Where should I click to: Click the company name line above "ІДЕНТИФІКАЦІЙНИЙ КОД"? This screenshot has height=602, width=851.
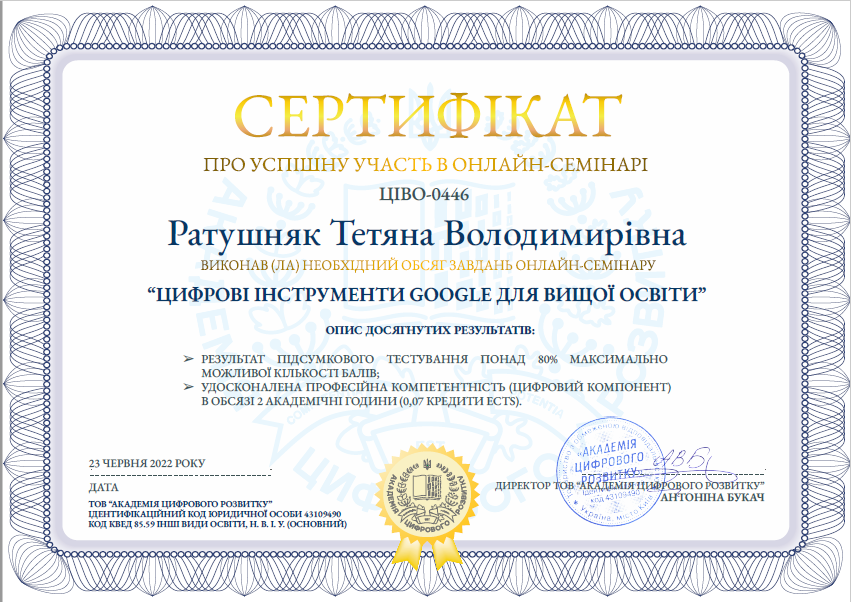click(x=181, y=504)
